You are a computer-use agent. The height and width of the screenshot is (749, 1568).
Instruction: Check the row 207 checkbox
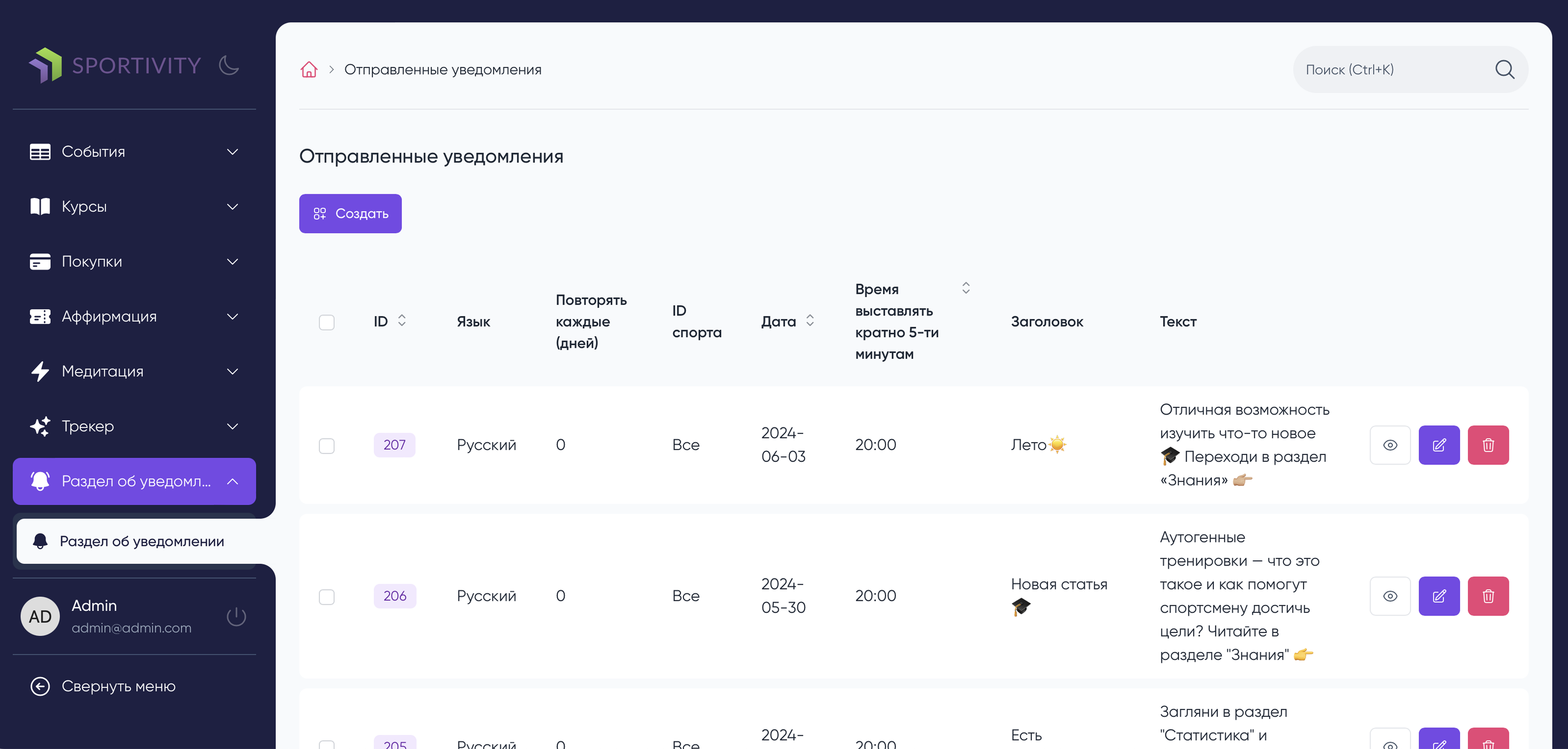click(x=327, y=446)
